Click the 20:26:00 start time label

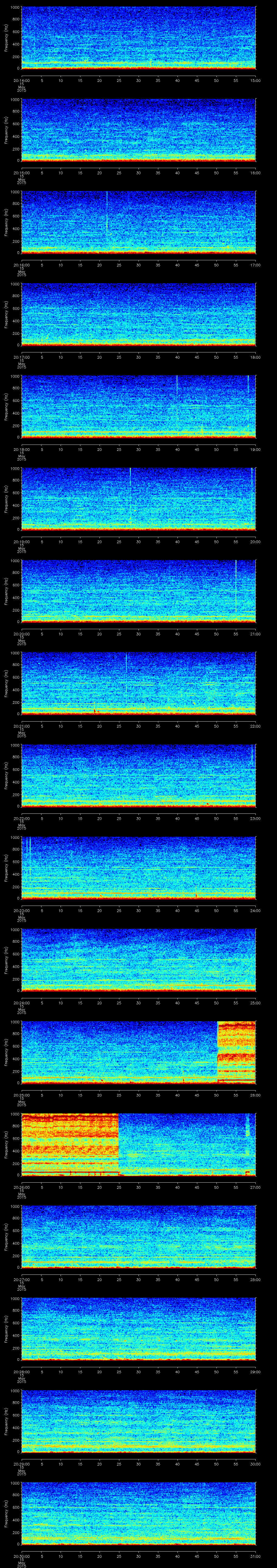pos(22,1187)
